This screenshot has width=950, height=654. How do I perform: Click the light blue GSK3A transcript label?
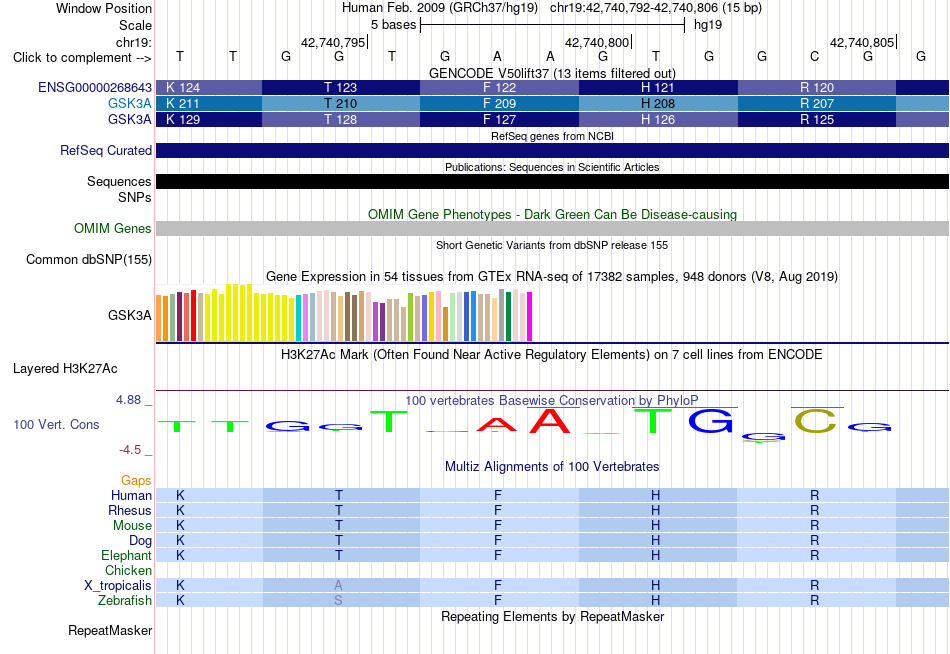130,104
